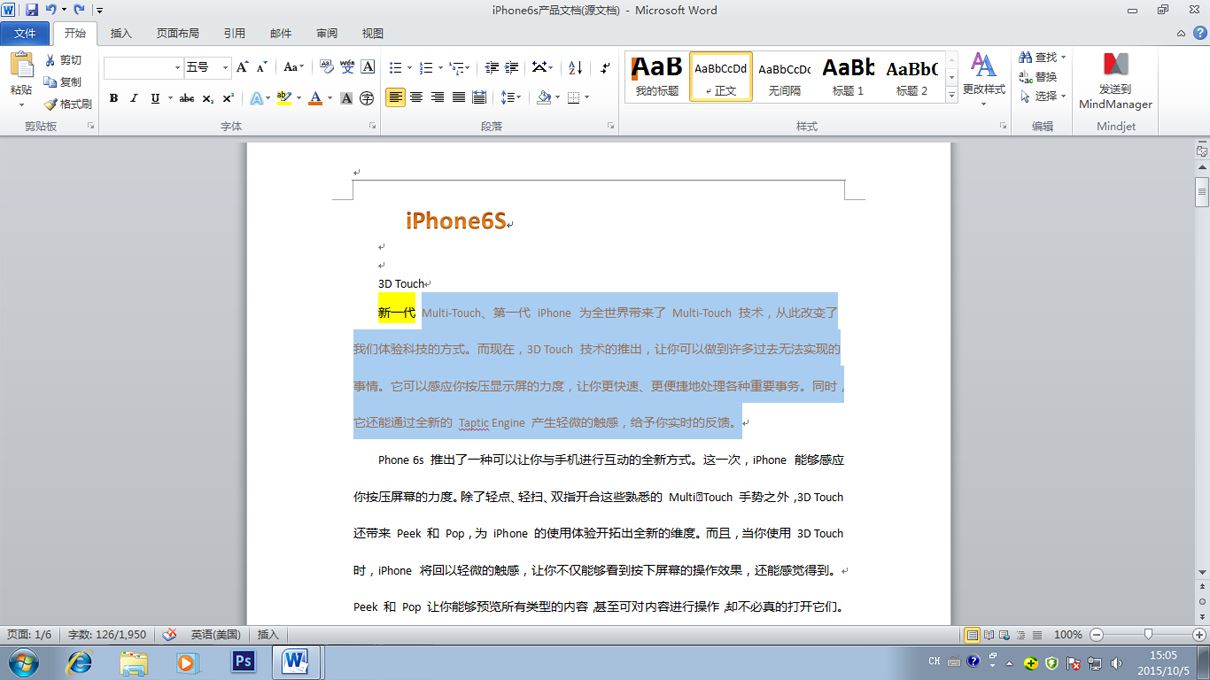Image resolution: width=1210 pixels, height=680 pixels.
Task: Switch to 引用 references tab
Action: 234,33
